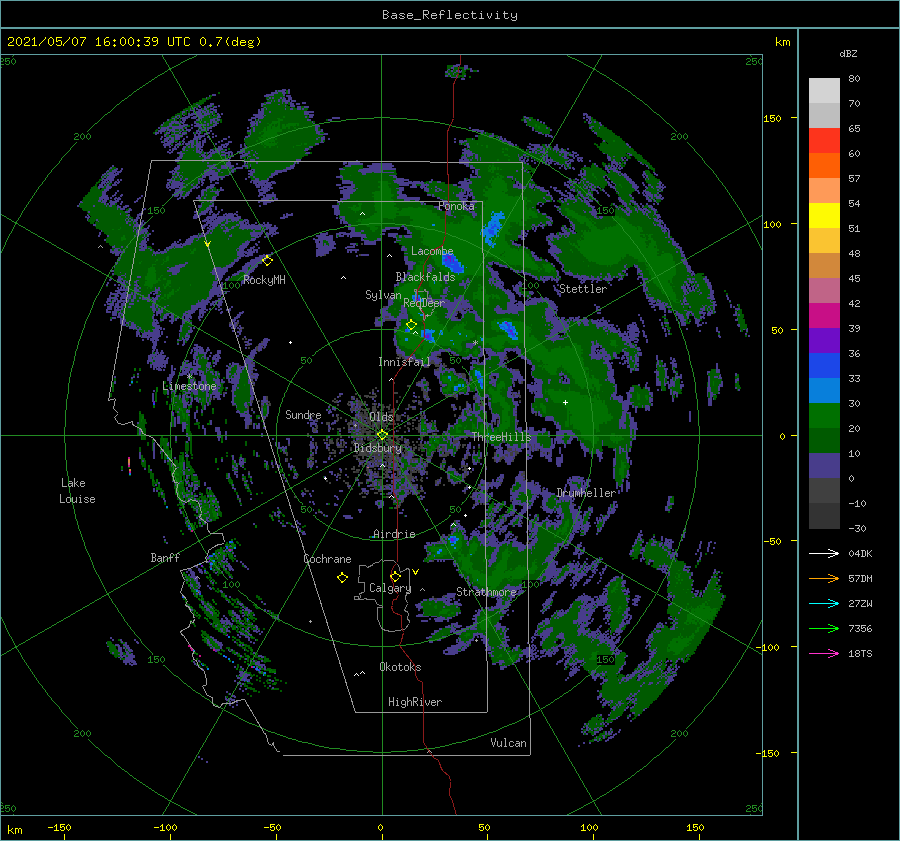The image size is (900, 841).
Task: Select the yellow diamond marker below Cochrane
Action: pos(342,578)
